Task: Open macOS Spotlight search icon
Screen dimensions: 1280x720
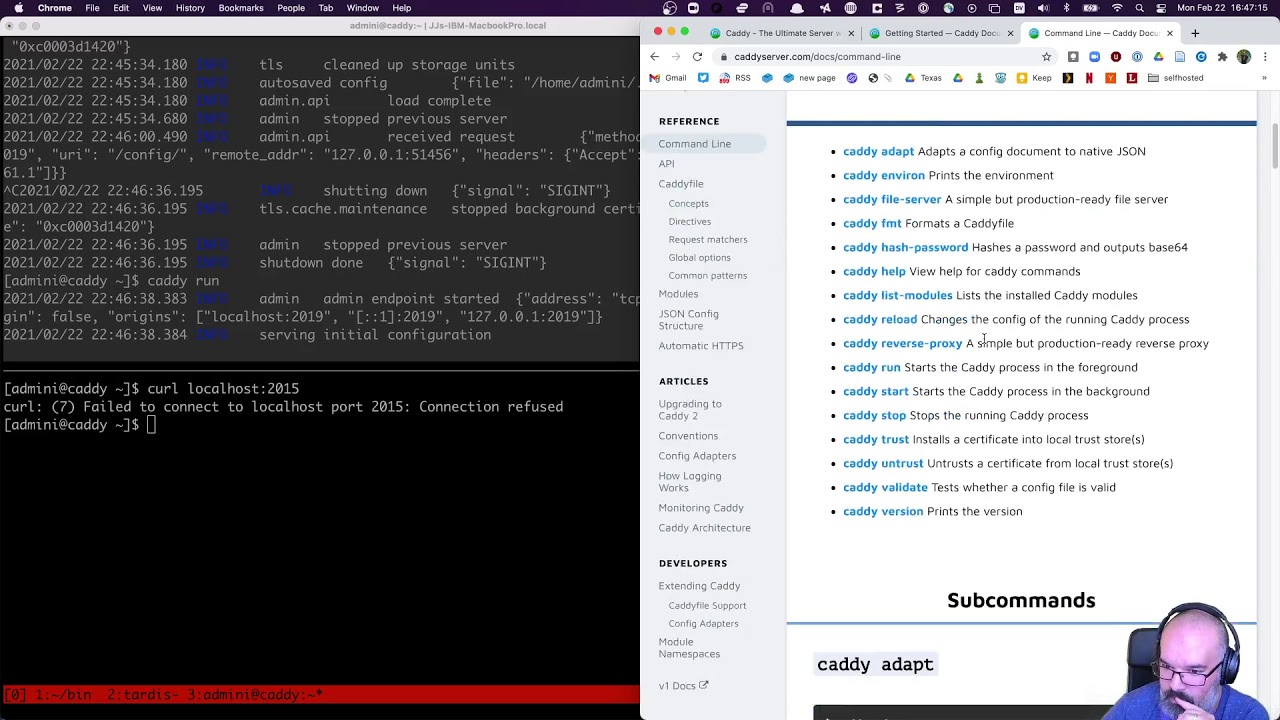Action: click(x=1139, y=8)
